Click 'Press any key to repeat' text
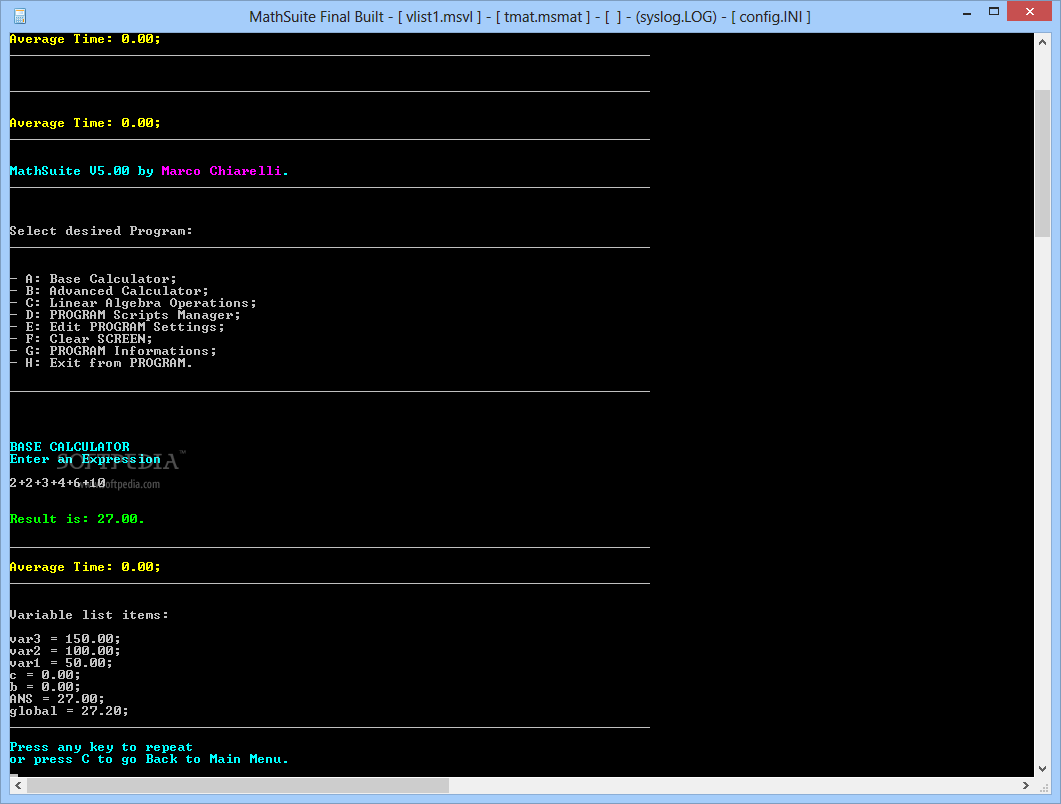 (101, 747)
